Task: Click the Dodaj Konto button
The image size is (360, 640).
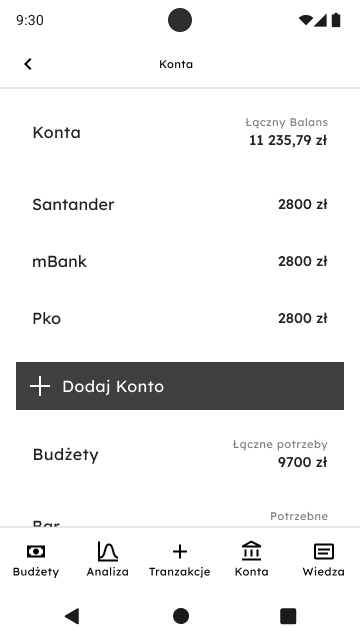Action: tap(180, 386)
